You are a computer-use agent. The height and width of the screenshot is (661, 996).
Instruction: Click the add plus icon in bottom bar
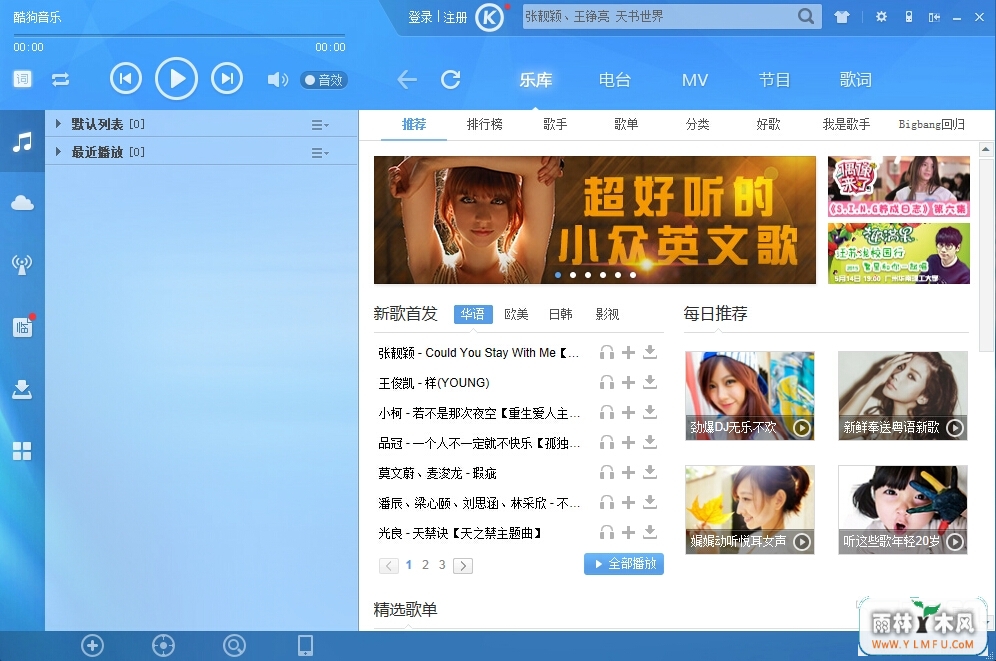93,646
